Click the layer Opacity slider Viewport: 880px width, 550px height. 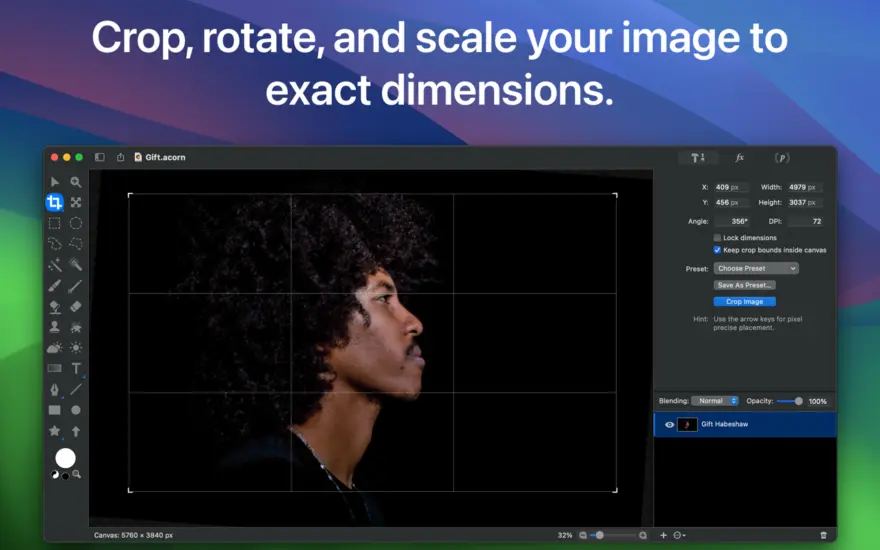[790, 401]
